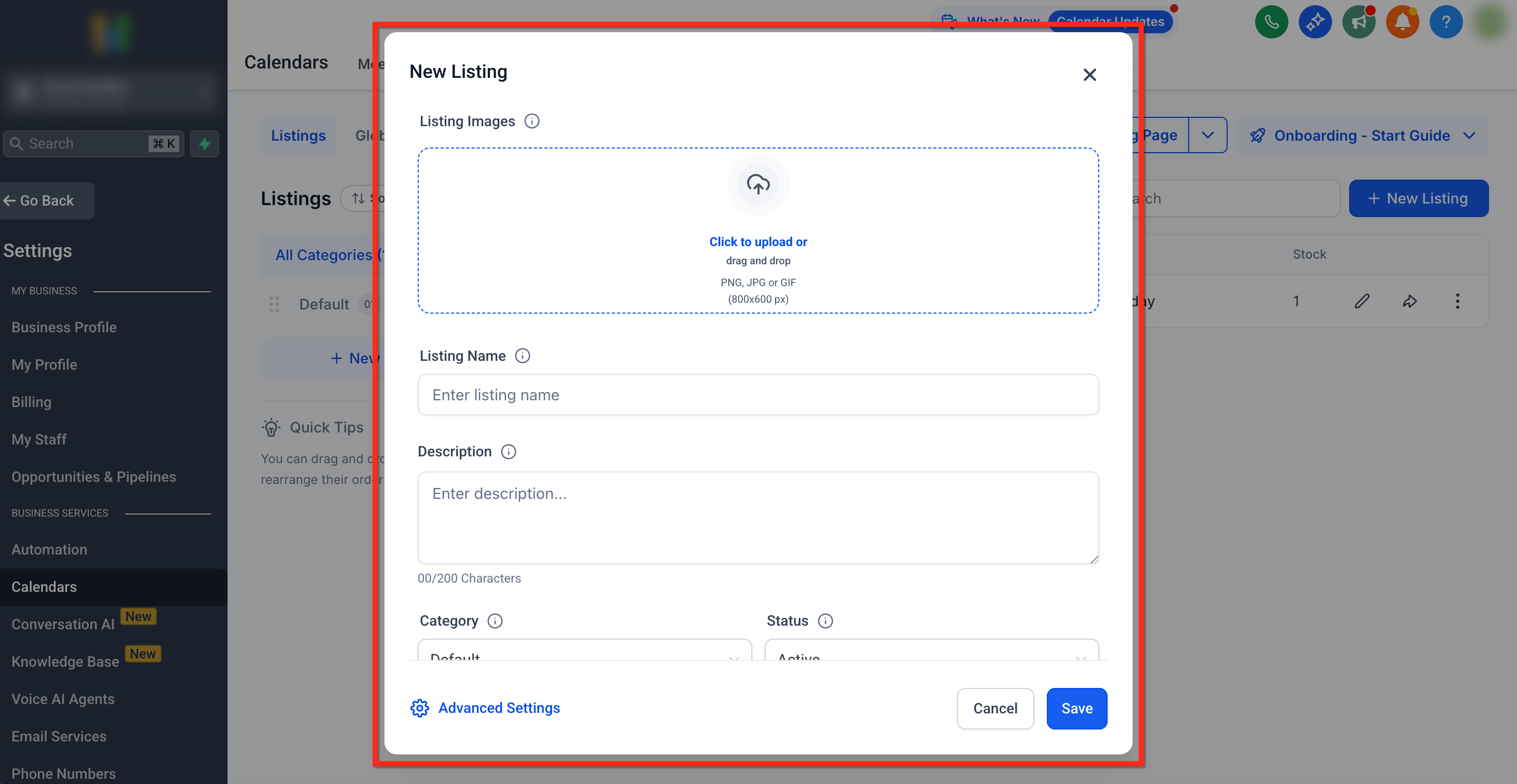Expand the Status dropdown
Image resolution: width=1517 pixels, height=784 pixels.
(x=931, y=652)
